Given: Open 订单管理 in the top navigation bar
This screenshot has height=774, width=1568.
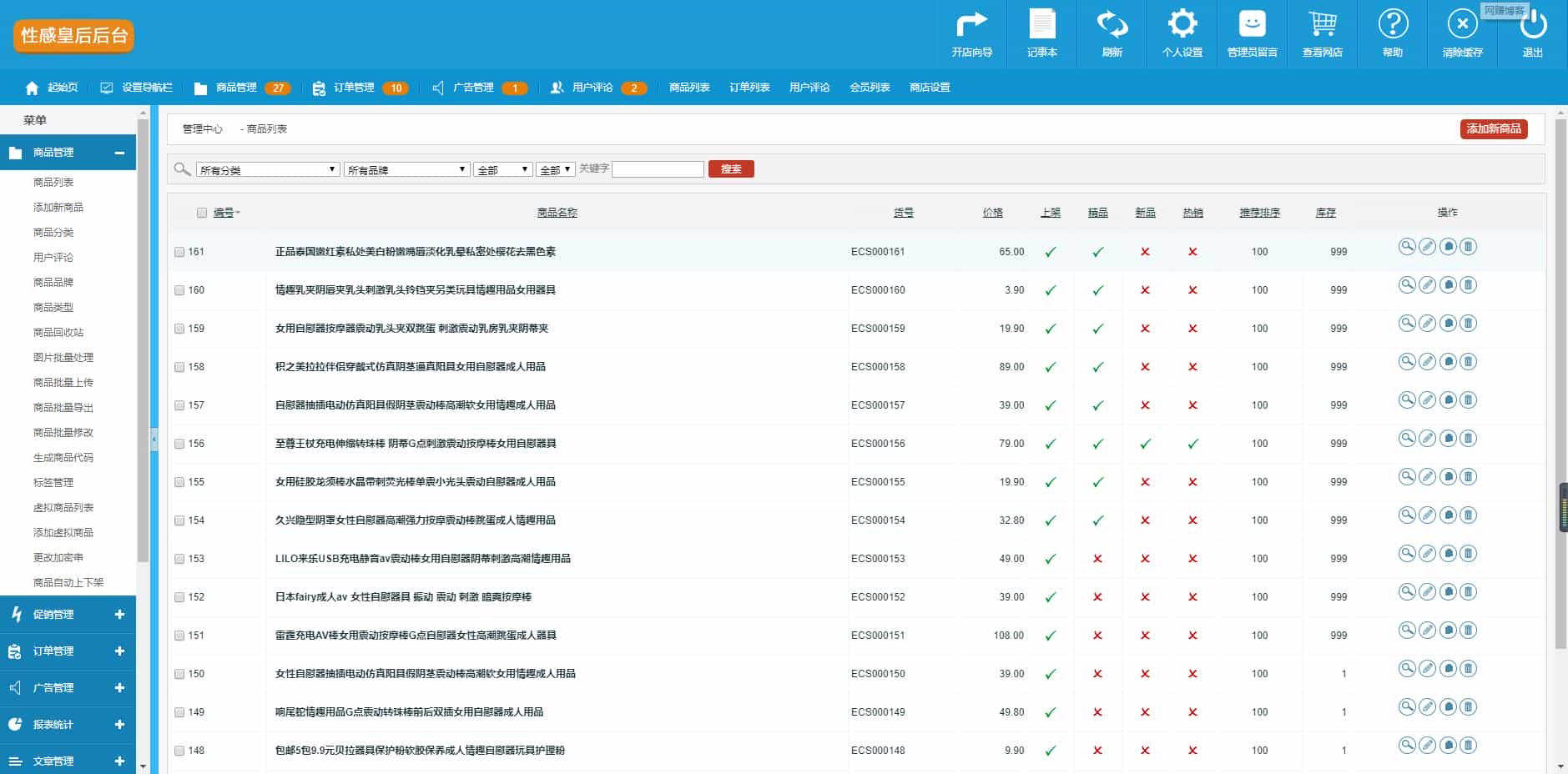Looking at the screenshot, I should point(354,88).
